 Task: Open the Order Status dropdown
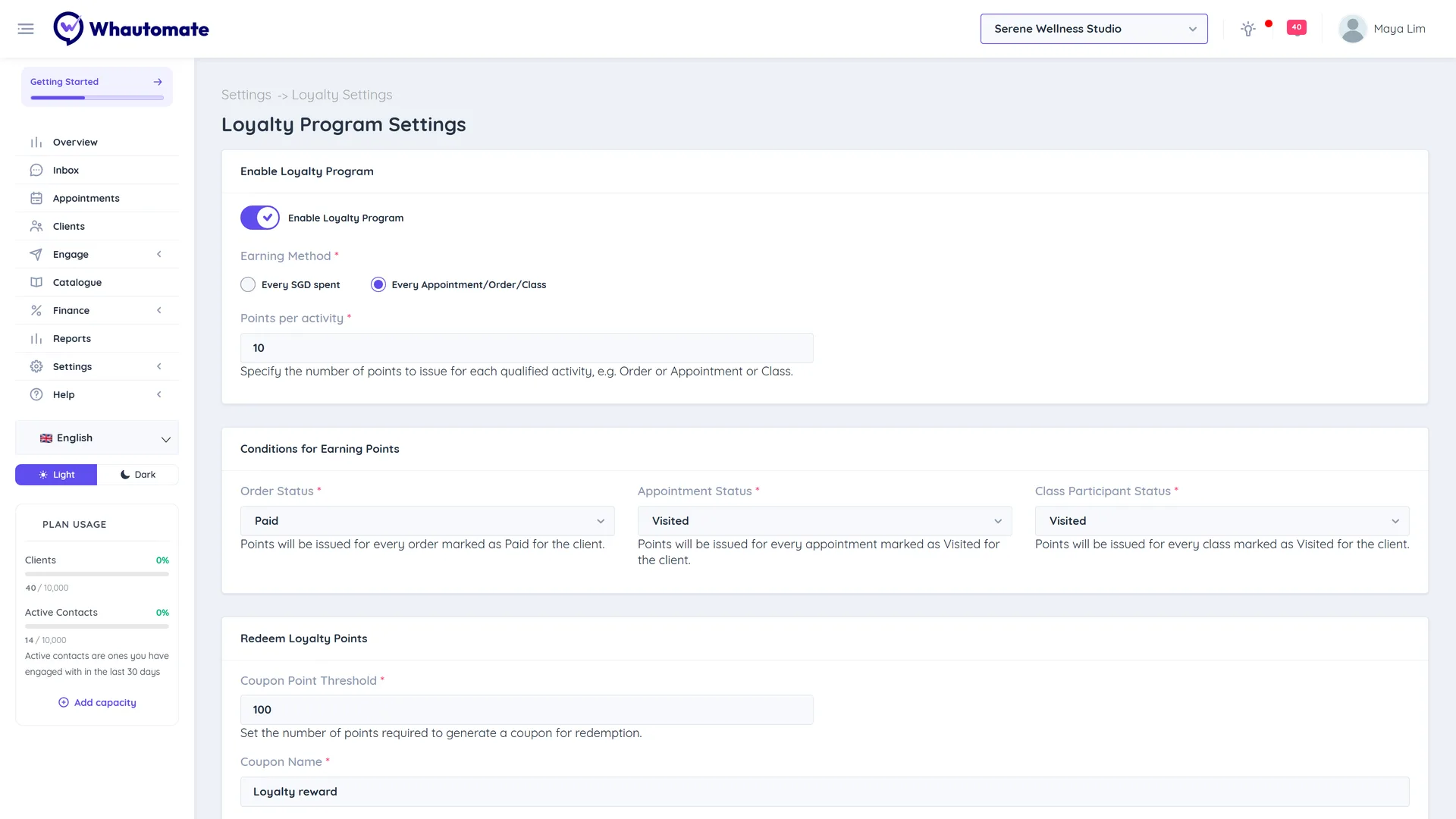(428, 521)
